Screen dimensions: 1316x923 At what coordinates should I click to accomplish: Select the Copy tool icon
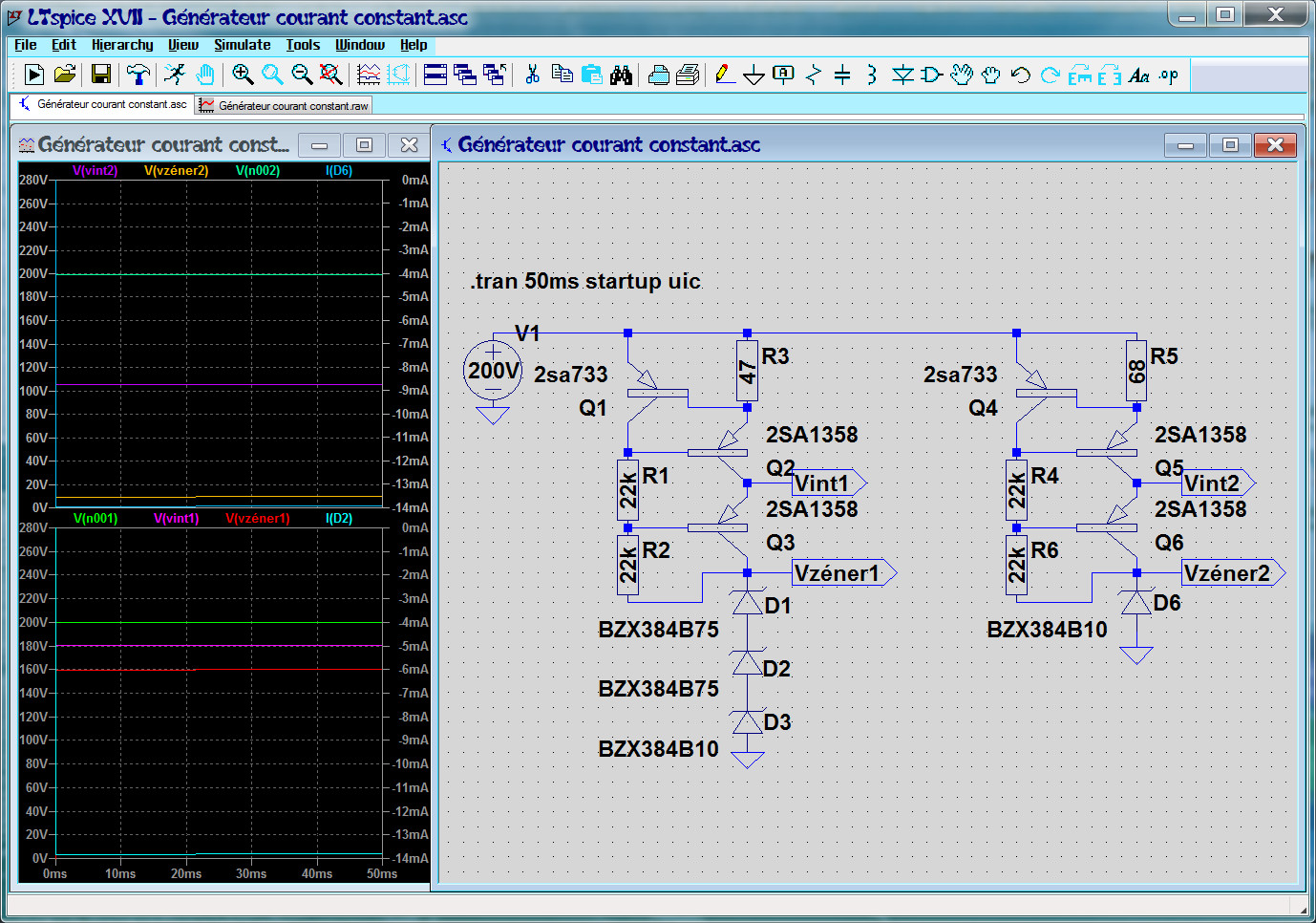point(562,75)
